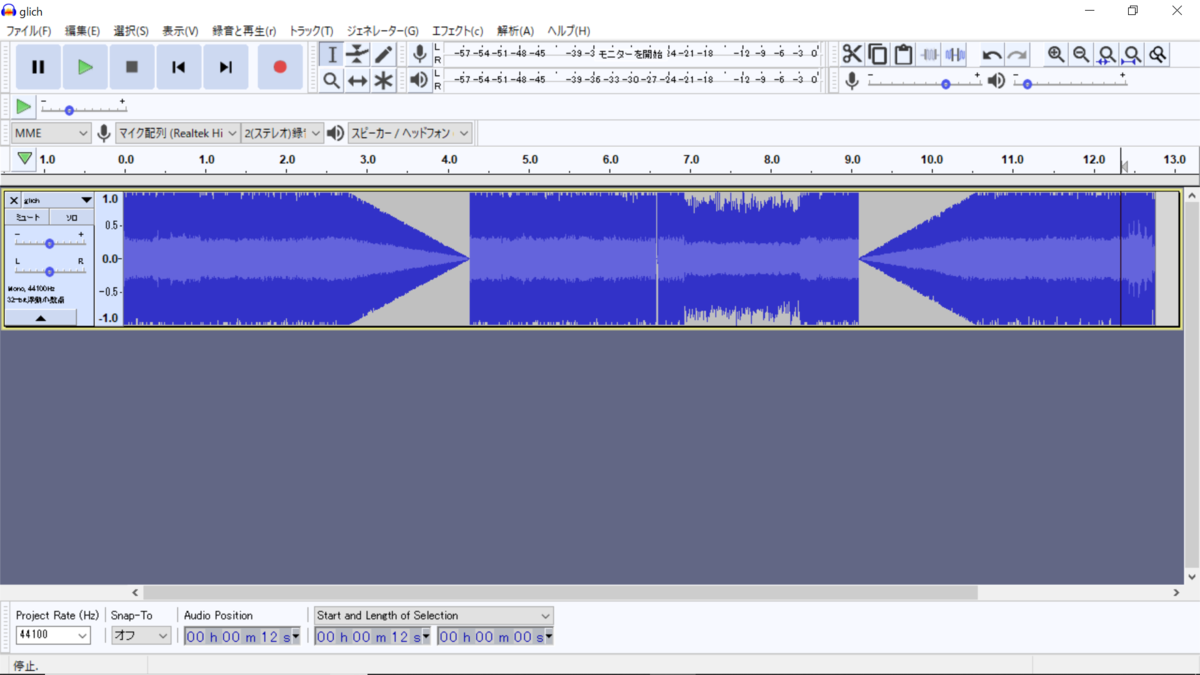
Task: Click the selection length time field
Action: click(x=495, y=637)
